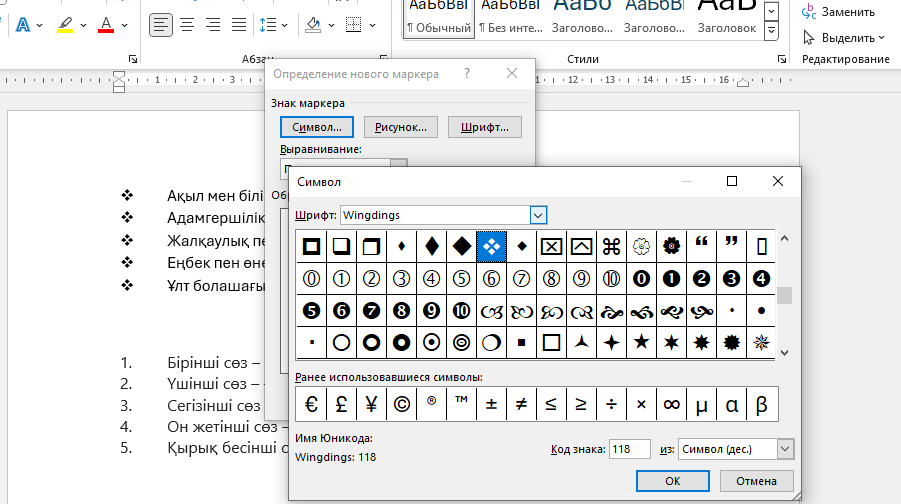Select the five-pointed star symbol

641,343
